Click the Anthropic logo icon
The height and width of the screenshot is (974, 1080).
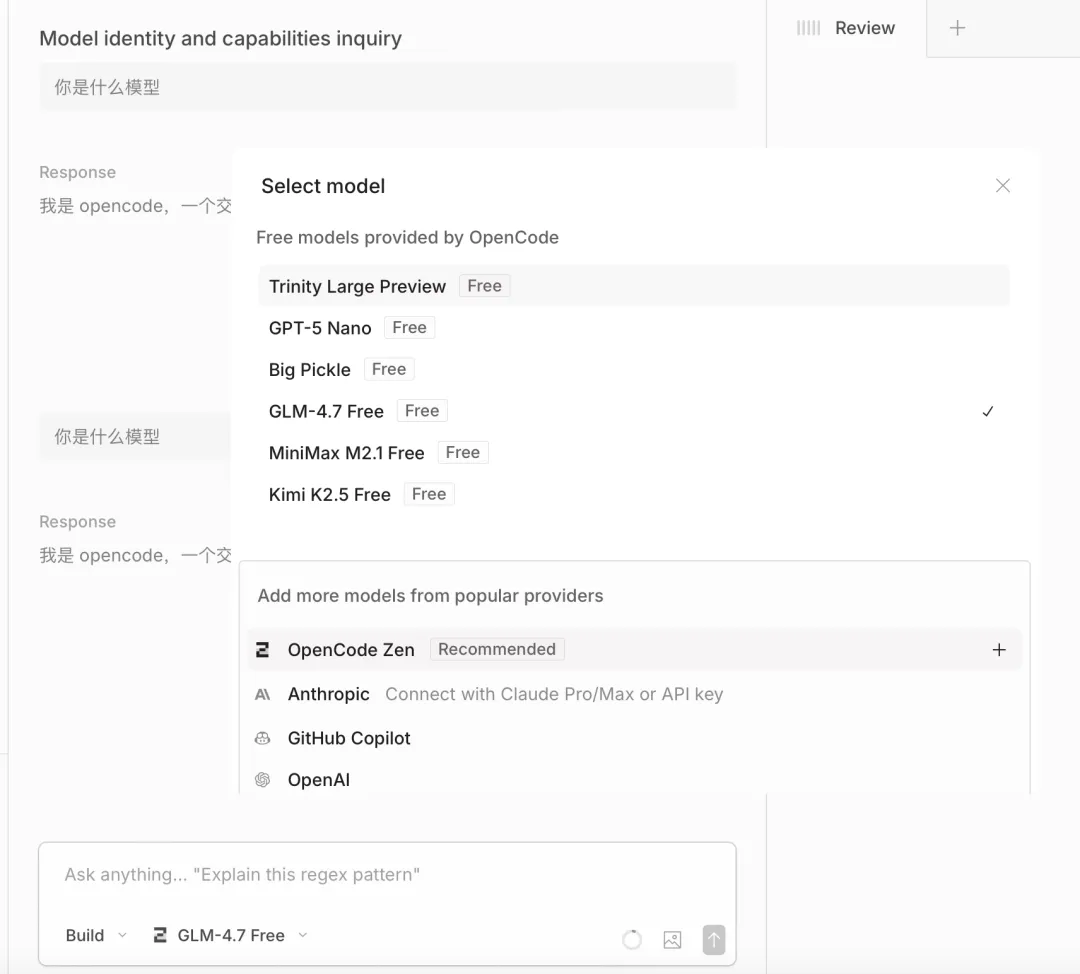(x=263, y=694)
